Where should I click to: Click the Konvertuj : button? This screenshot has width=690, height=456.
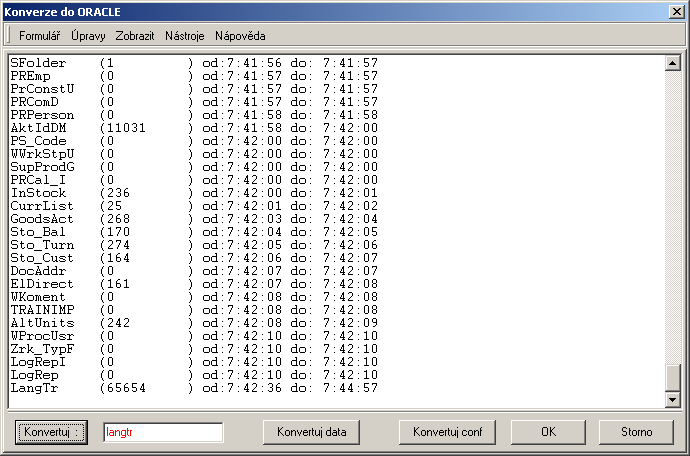pyautogui.click(x=51, y=432)
